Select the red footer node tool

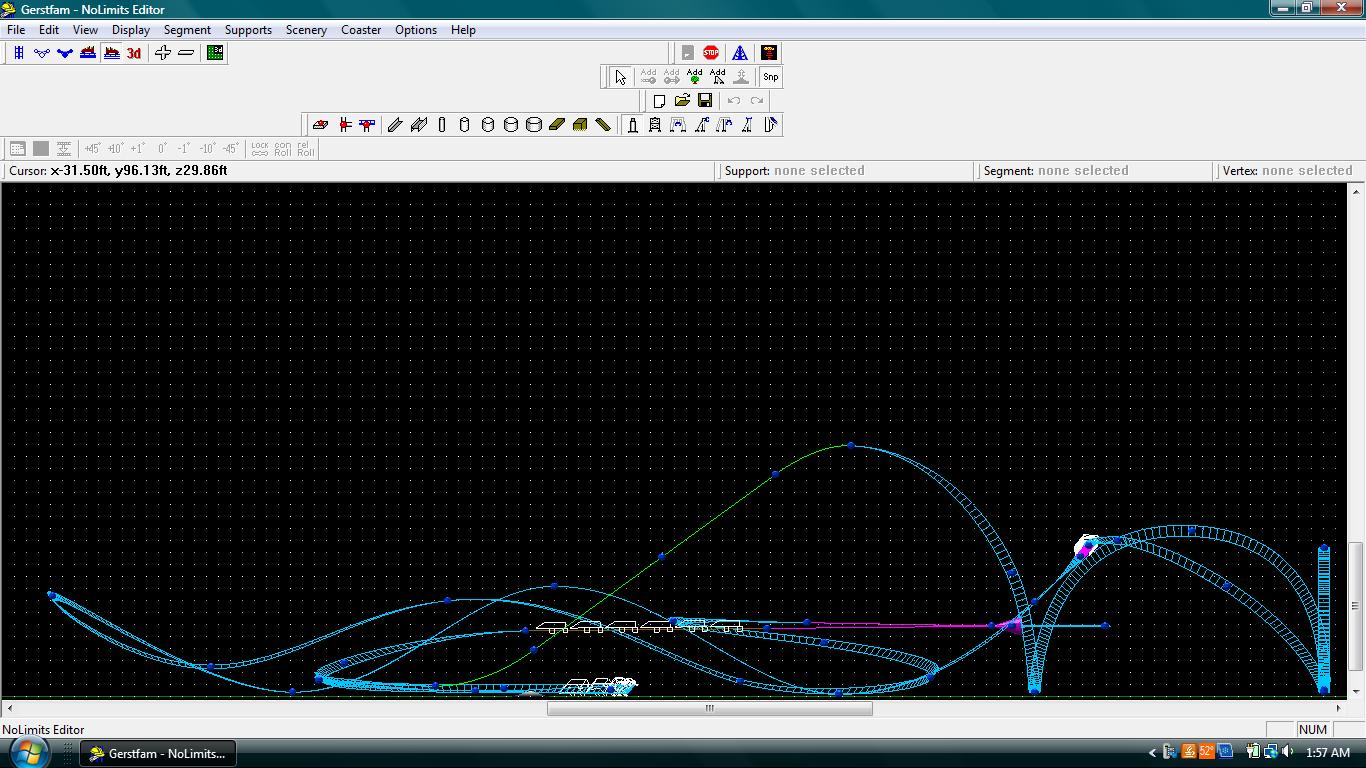[x=320, y=125]
